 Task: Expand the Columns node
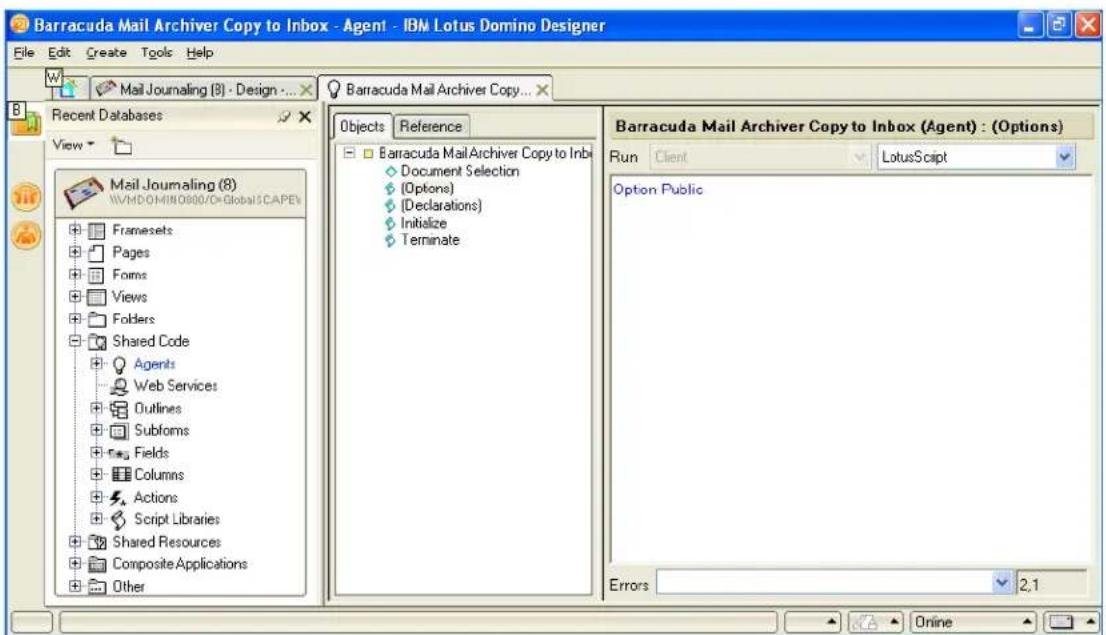click(x=97, y=474)
